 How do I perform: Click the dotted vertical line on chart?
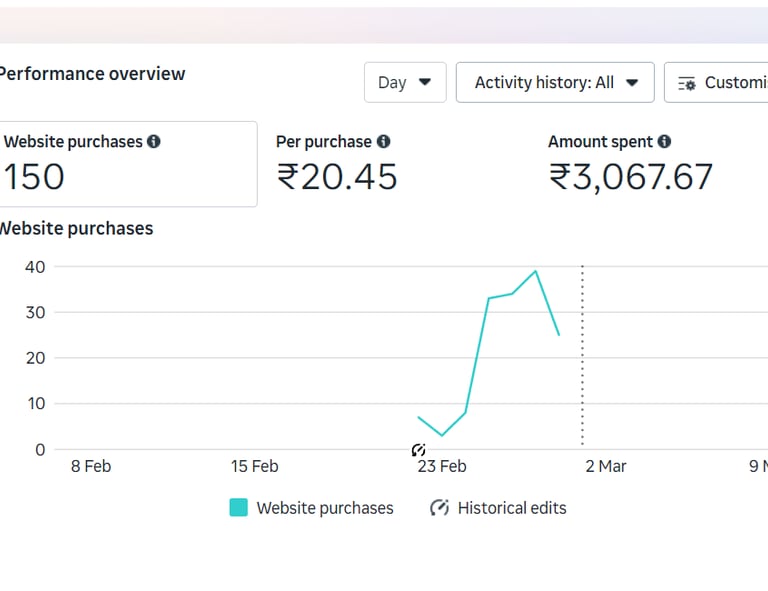582,360
